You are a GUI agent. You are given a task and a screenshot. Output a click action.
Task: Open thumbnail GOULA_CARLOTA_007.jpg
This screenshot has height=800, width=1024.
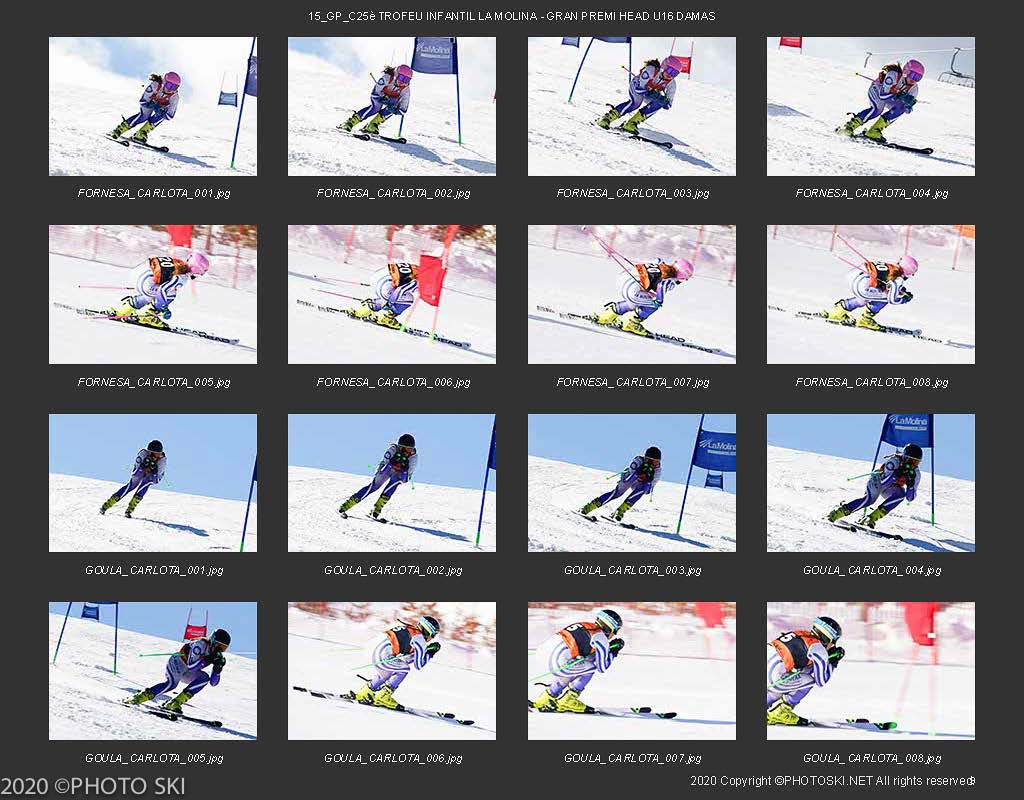(632, 671)
